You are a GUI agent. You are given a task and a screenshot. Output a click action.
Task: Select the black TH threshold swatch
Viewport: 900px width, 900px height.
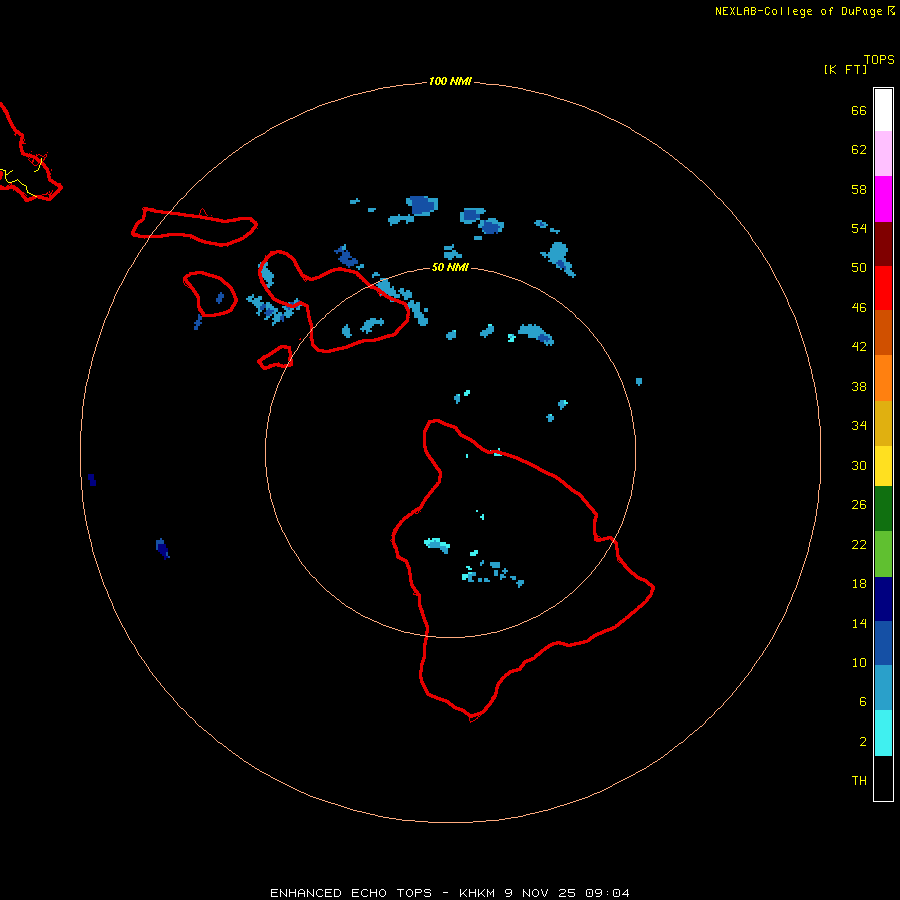[883, 778]
